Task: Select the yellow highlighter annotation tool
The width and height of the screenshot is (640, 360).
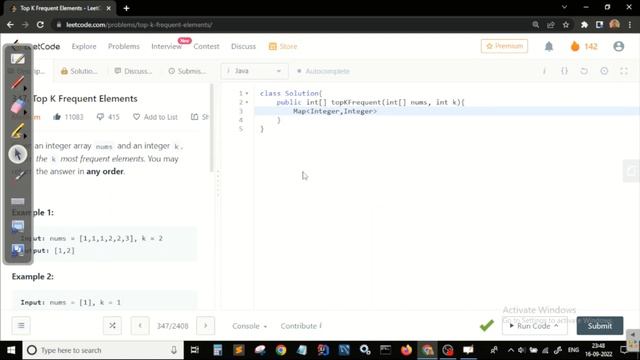Action: point(17,131)
